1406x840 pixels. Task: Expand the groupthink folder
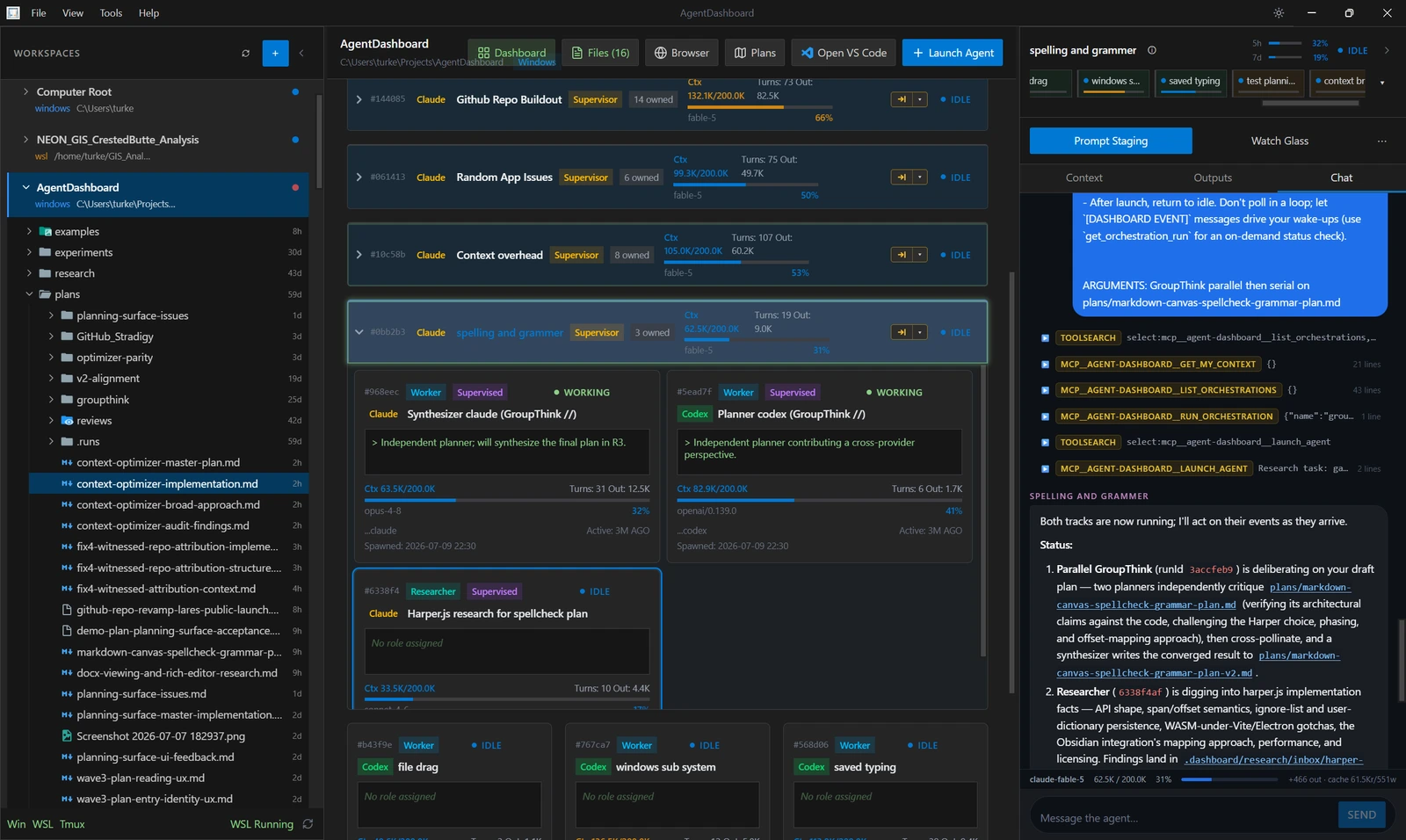(51, 400)
